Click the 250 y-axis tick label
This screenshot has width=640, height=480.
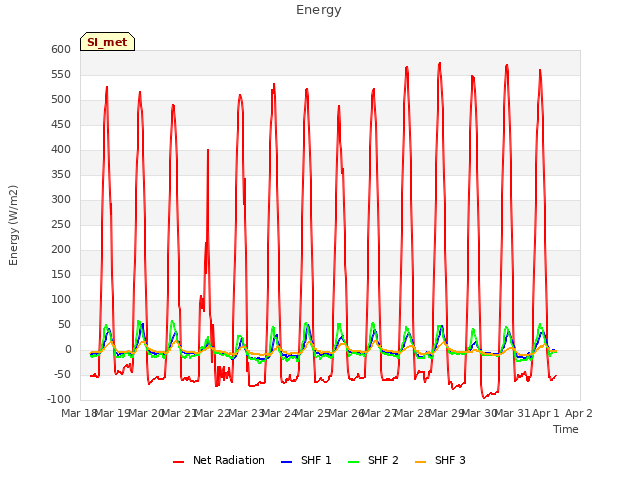(x=61, y=224)
